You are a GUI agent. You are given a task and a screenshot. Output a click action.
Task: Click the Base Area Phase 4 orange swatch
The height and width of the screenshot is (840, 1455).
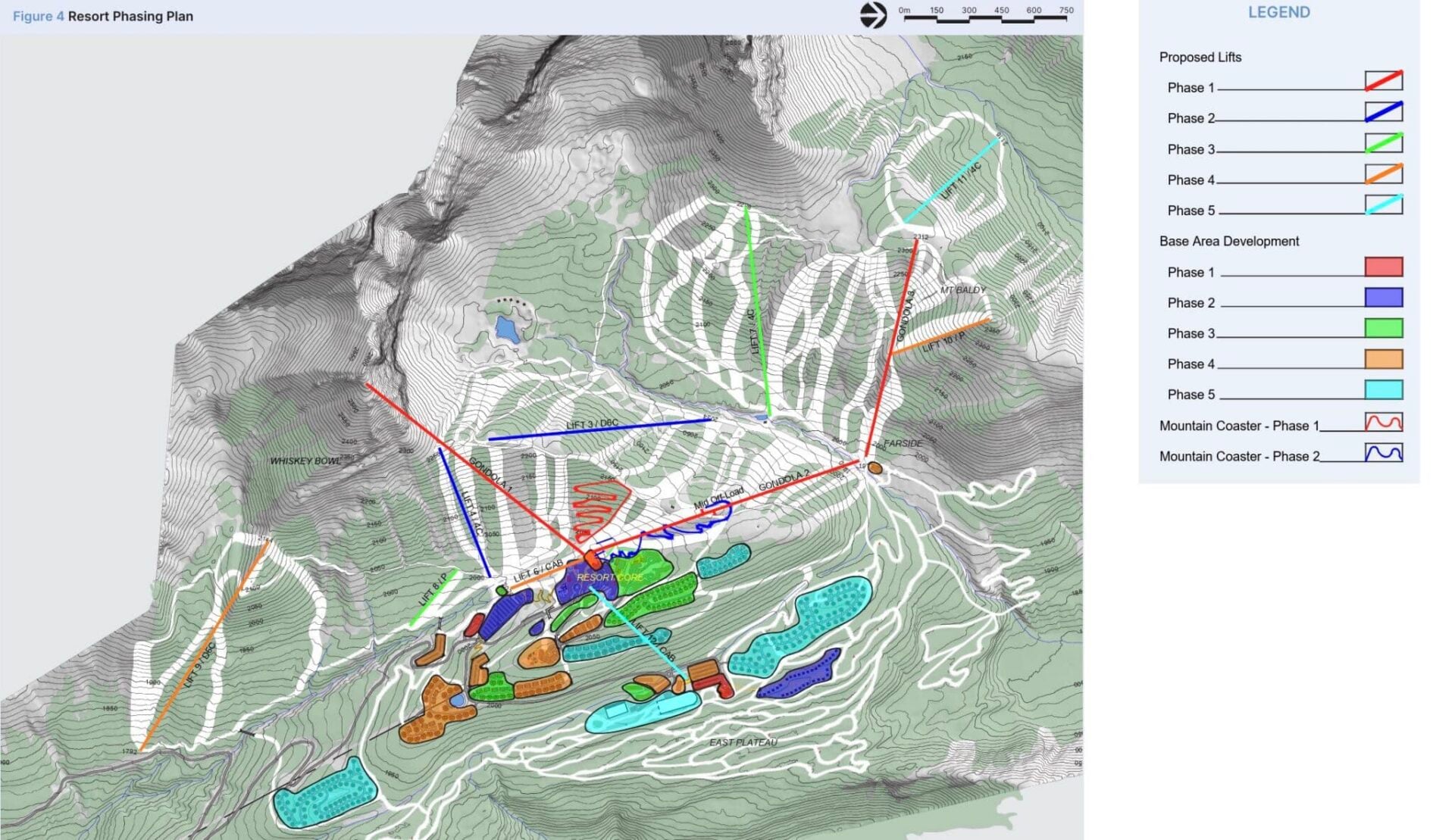pos(1383,359)
